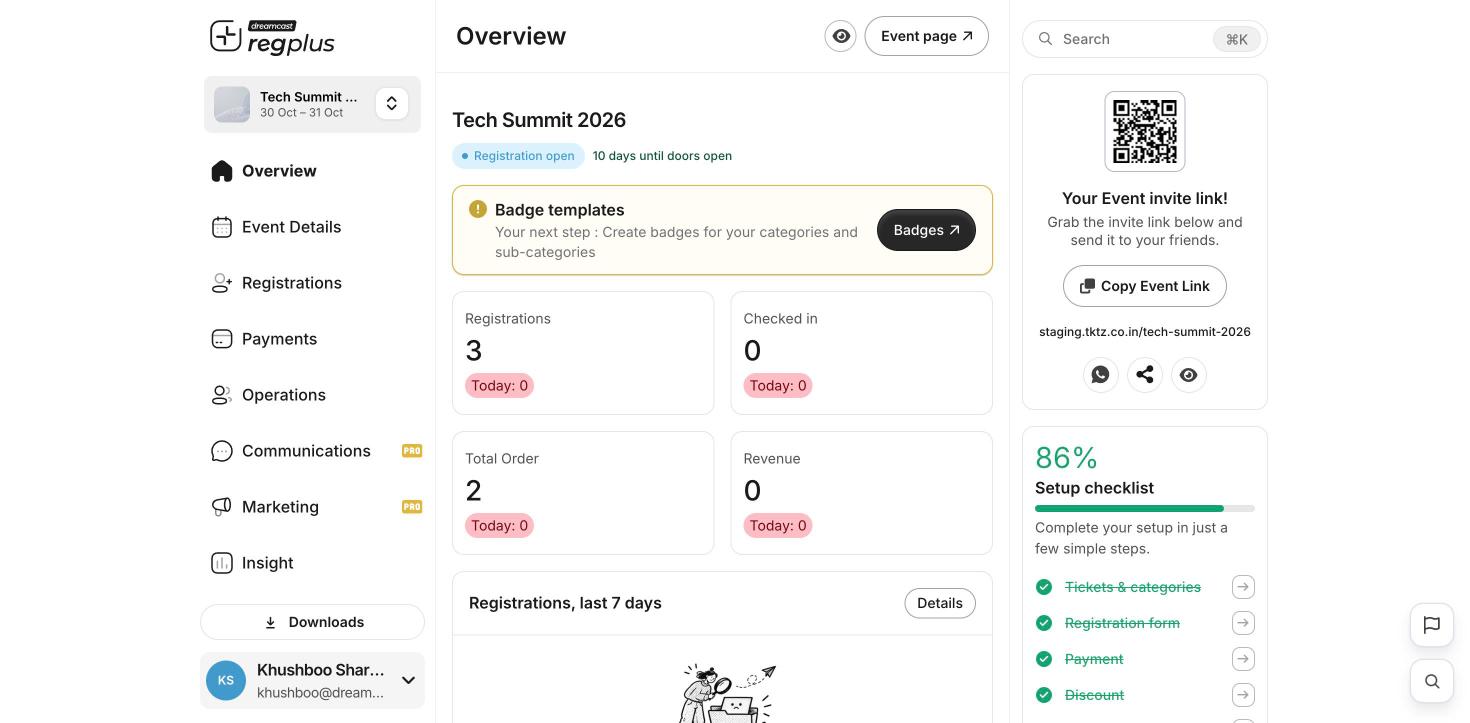Open the event switcher chevrons
Image resolution: width=1470 pixels, height=723 pixels.
(392, 104)
